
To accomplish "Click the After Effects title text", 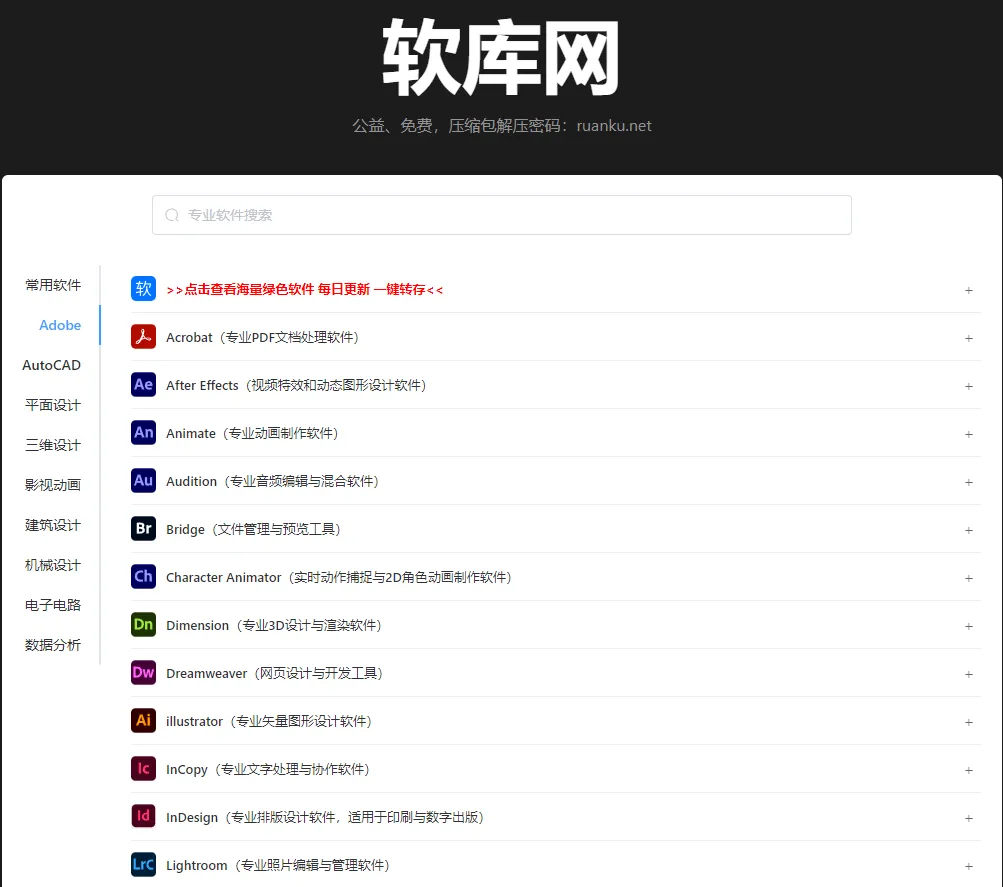I will click(x=296, y=386).
